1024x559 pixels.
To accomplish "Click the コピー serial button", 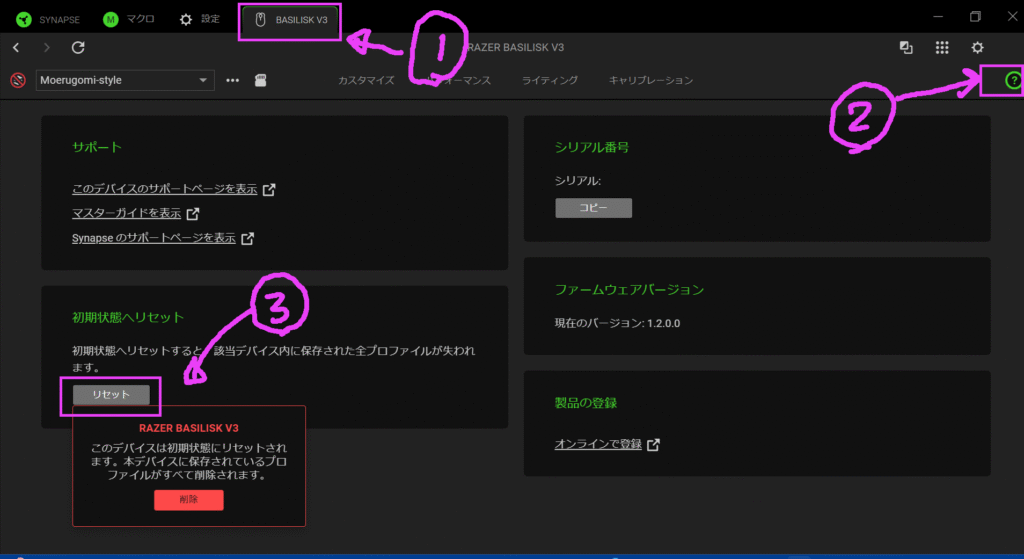I will click(x=594, y=208).
